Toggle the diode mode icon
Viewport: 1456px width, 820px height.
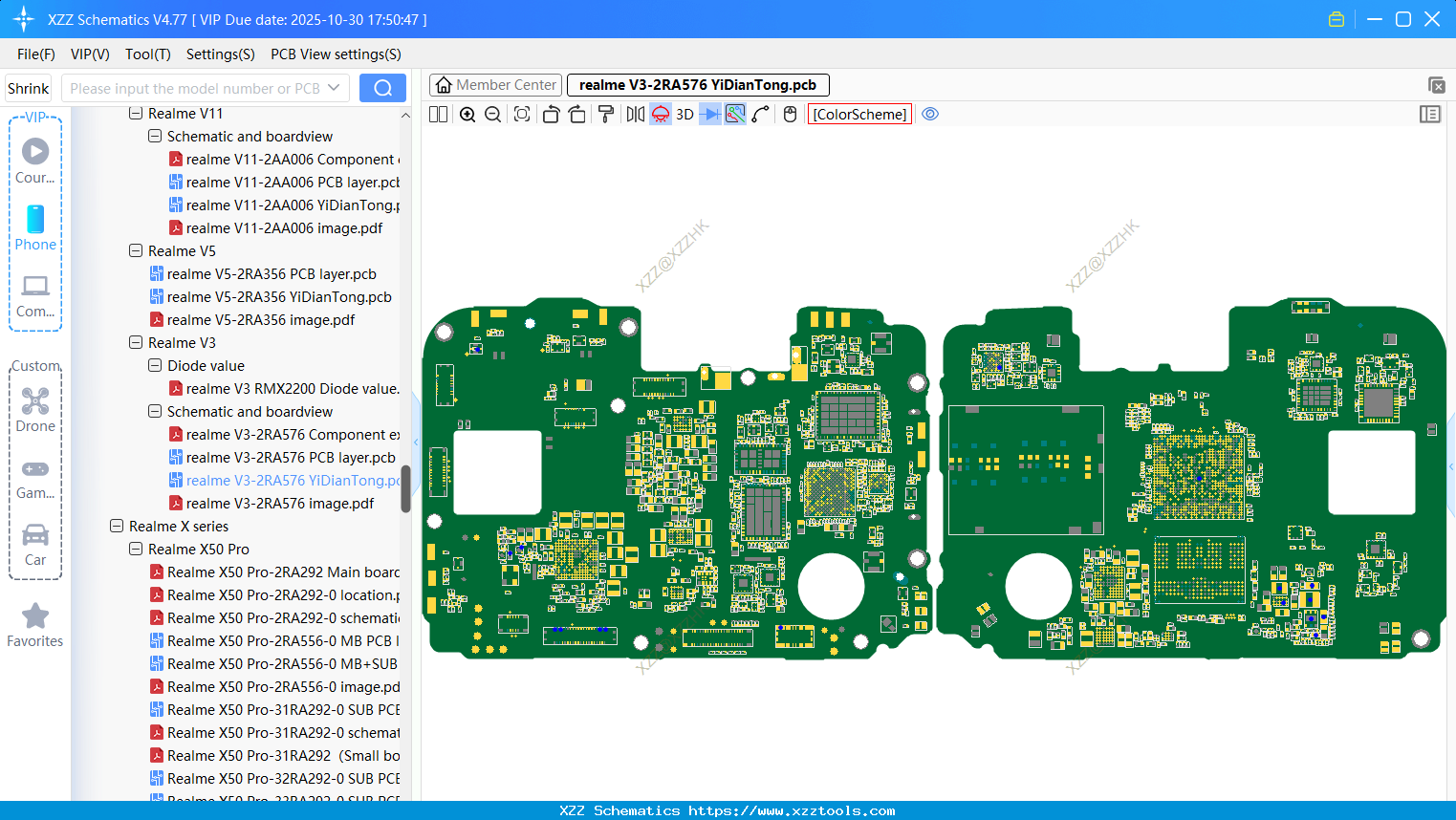[x=710, y=115]
